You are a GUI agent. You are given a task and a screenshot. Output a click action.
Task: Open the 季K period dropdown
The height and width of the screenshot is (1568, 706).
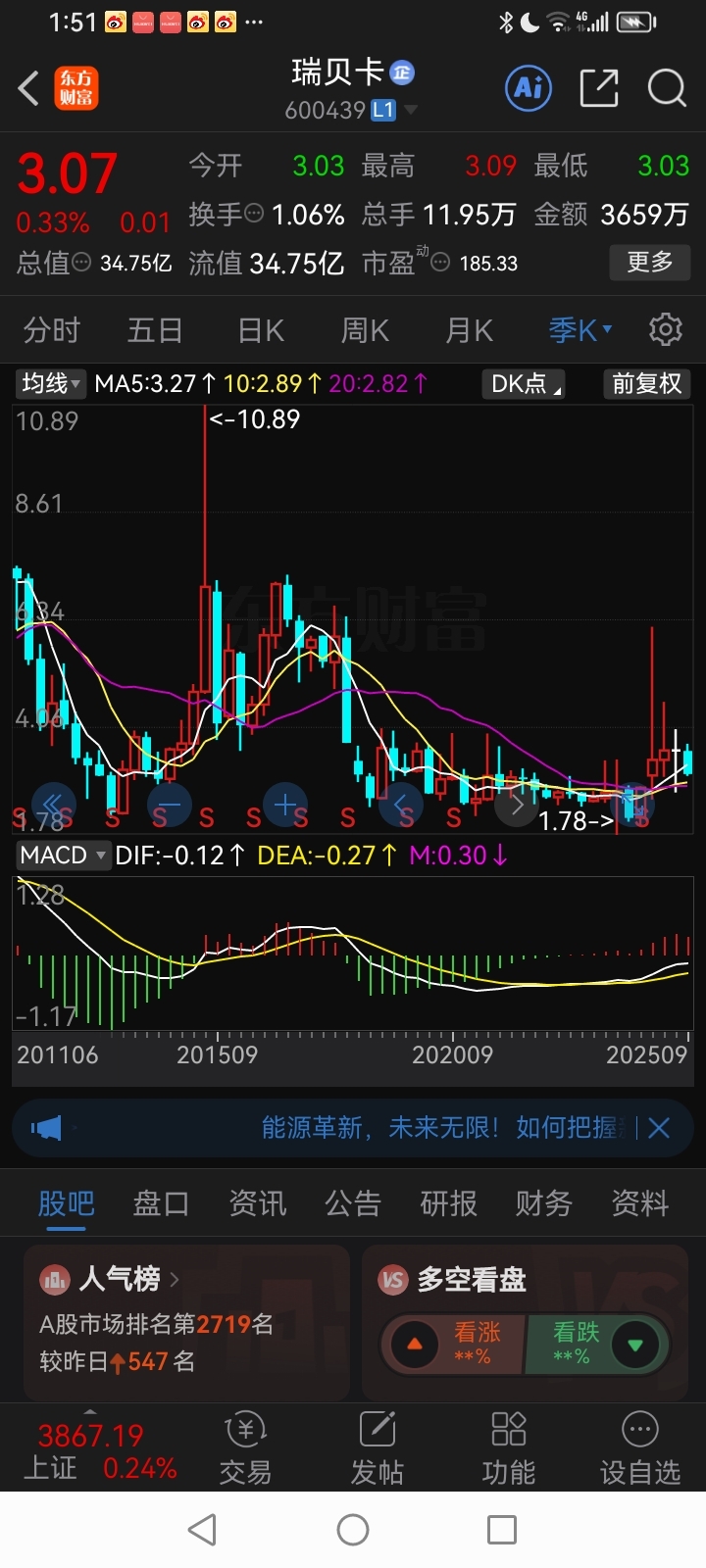[580, 330]
